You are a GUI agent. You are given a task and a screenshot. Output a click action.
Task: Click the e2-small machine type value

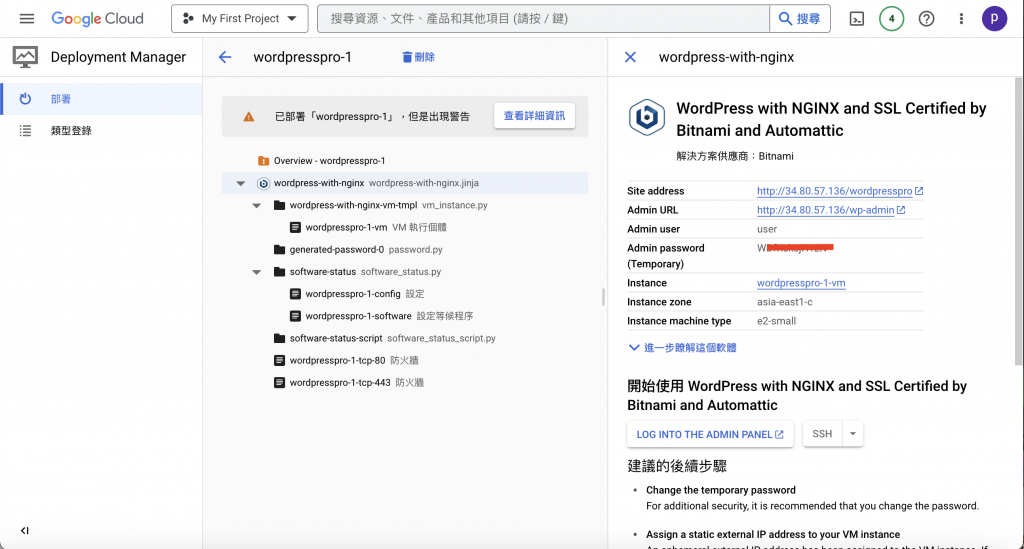pyautogui.click(x=776, y=321)
